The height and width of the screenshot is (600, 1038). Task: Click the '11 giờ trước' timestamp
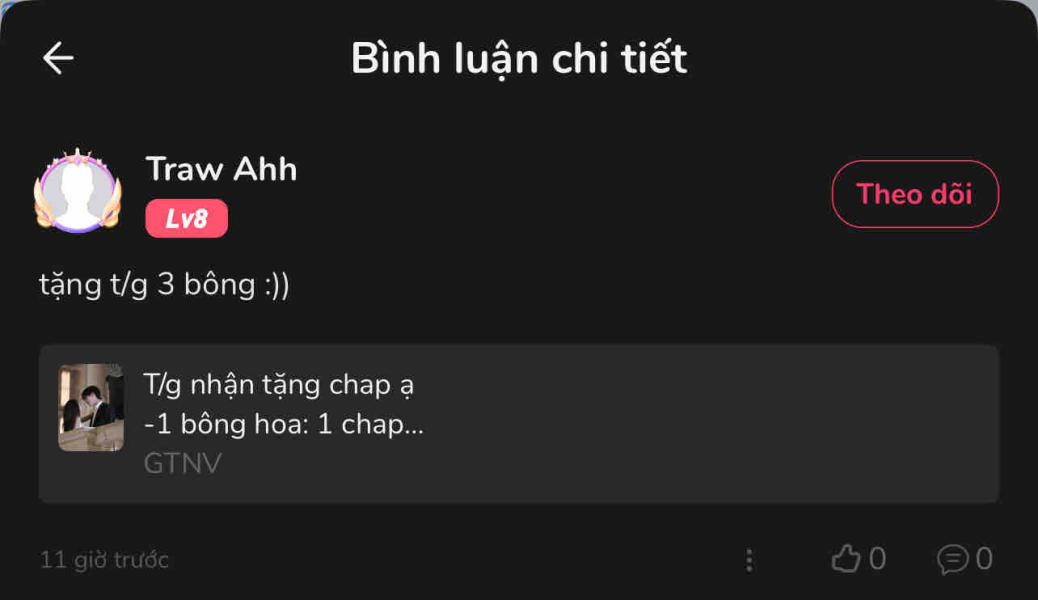tap(105, 560)
